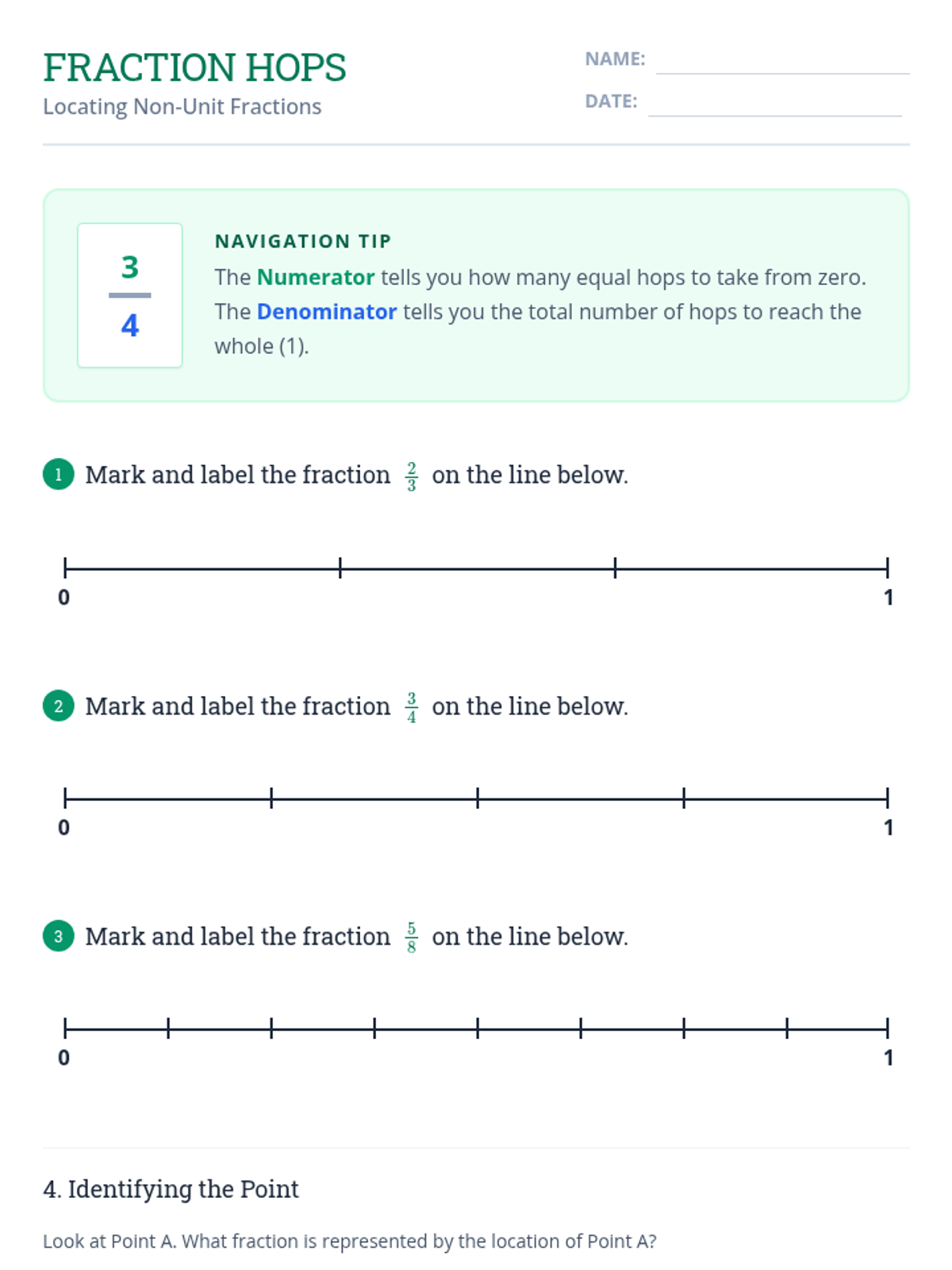Click the 1 label under the eighths line
This screenshot has width=952, height=1270.
click(889, 1058)
